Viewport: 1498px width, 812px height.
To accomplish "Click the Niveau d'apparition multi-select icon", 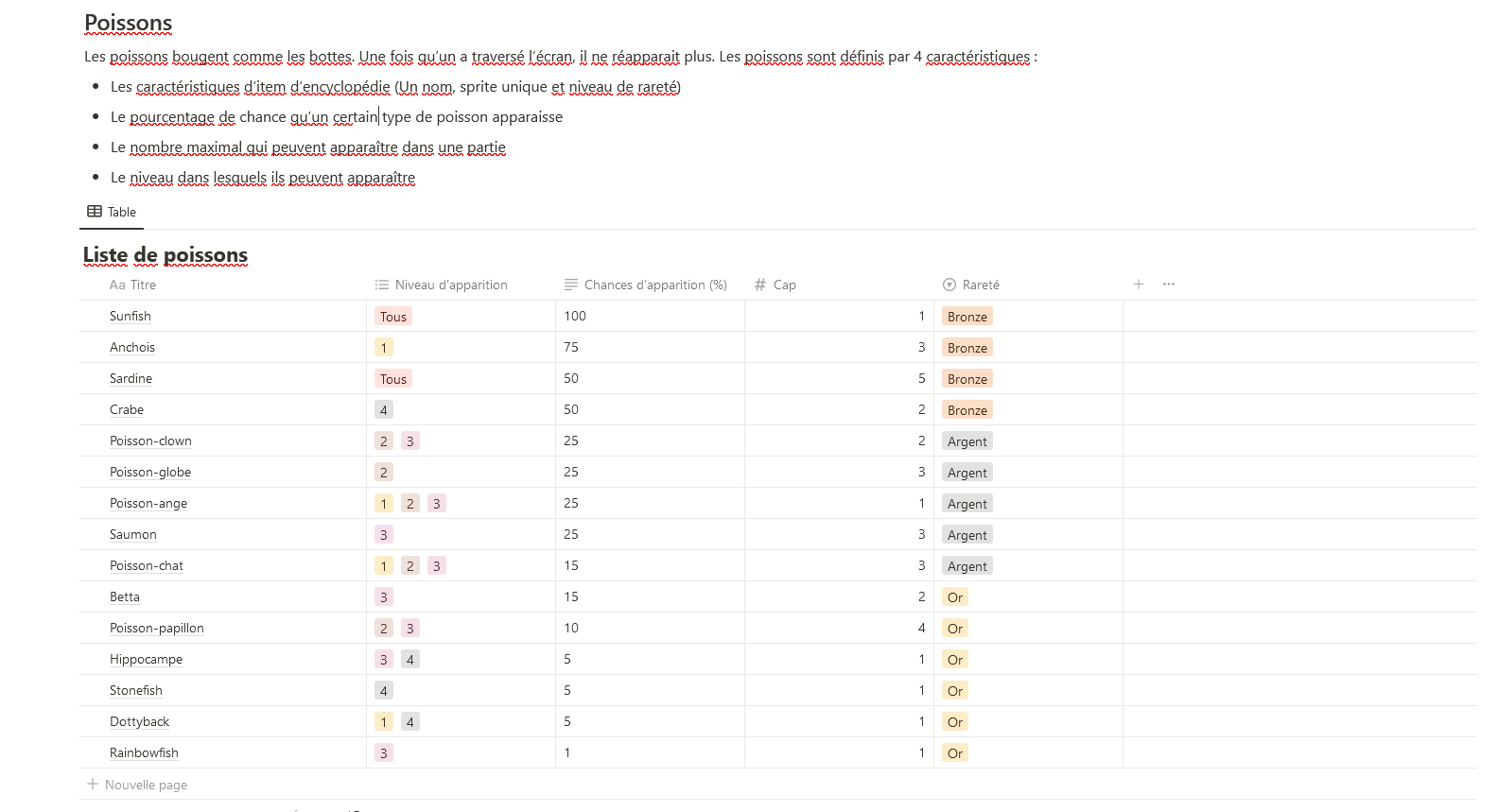I will tap(382, 285).
